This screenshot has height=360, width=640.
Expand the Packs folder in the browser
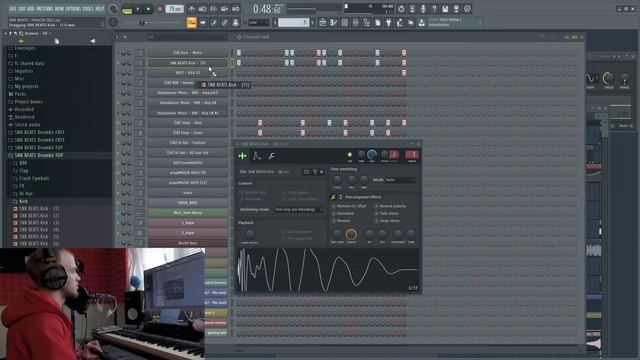tap(20, 94)
